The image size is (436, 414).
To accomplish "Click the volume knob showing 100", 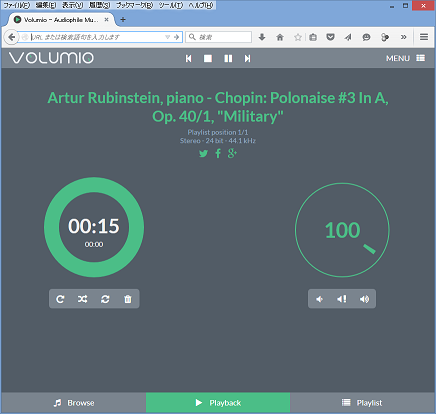I will [x=342, y=230].
